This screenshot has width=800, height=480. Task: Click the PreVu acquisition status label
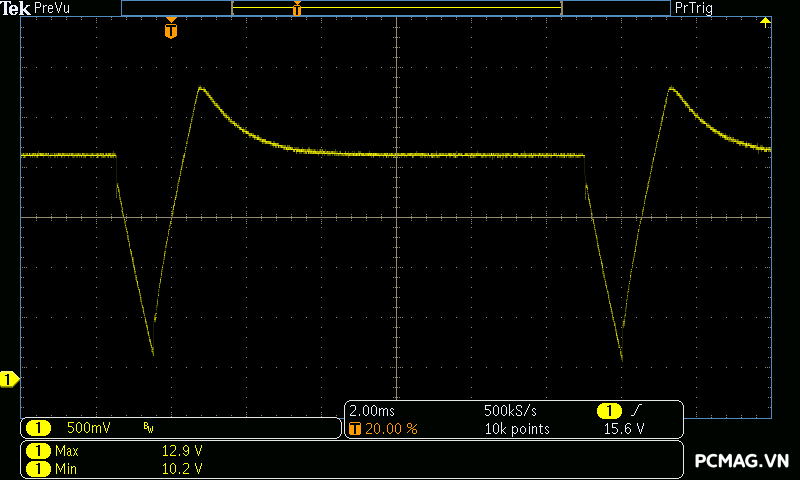[54, 8]
